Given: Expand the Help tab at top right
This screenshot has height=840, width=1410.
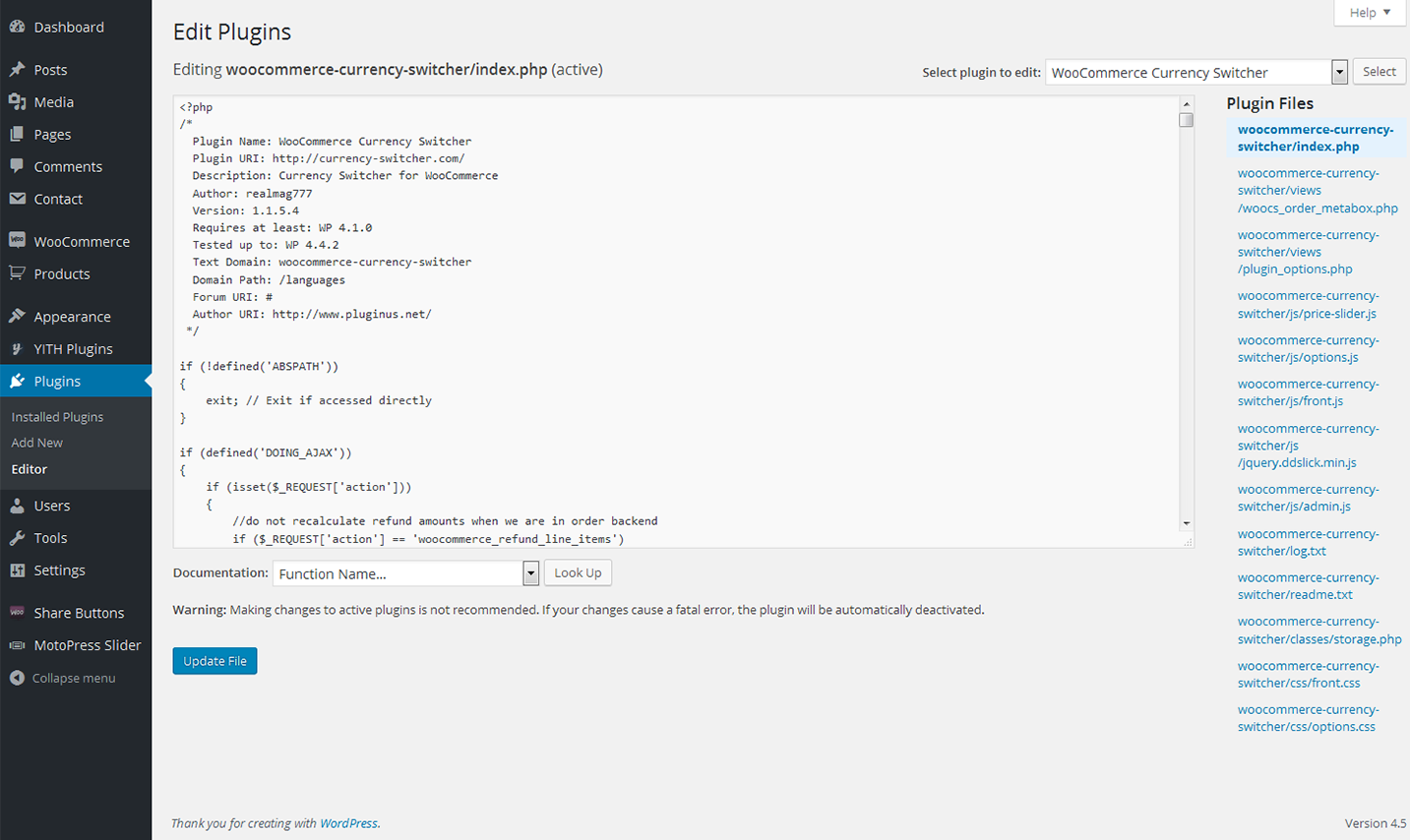Looking at the screenshot, I should pyautogui.click(x=1370, y=13).
